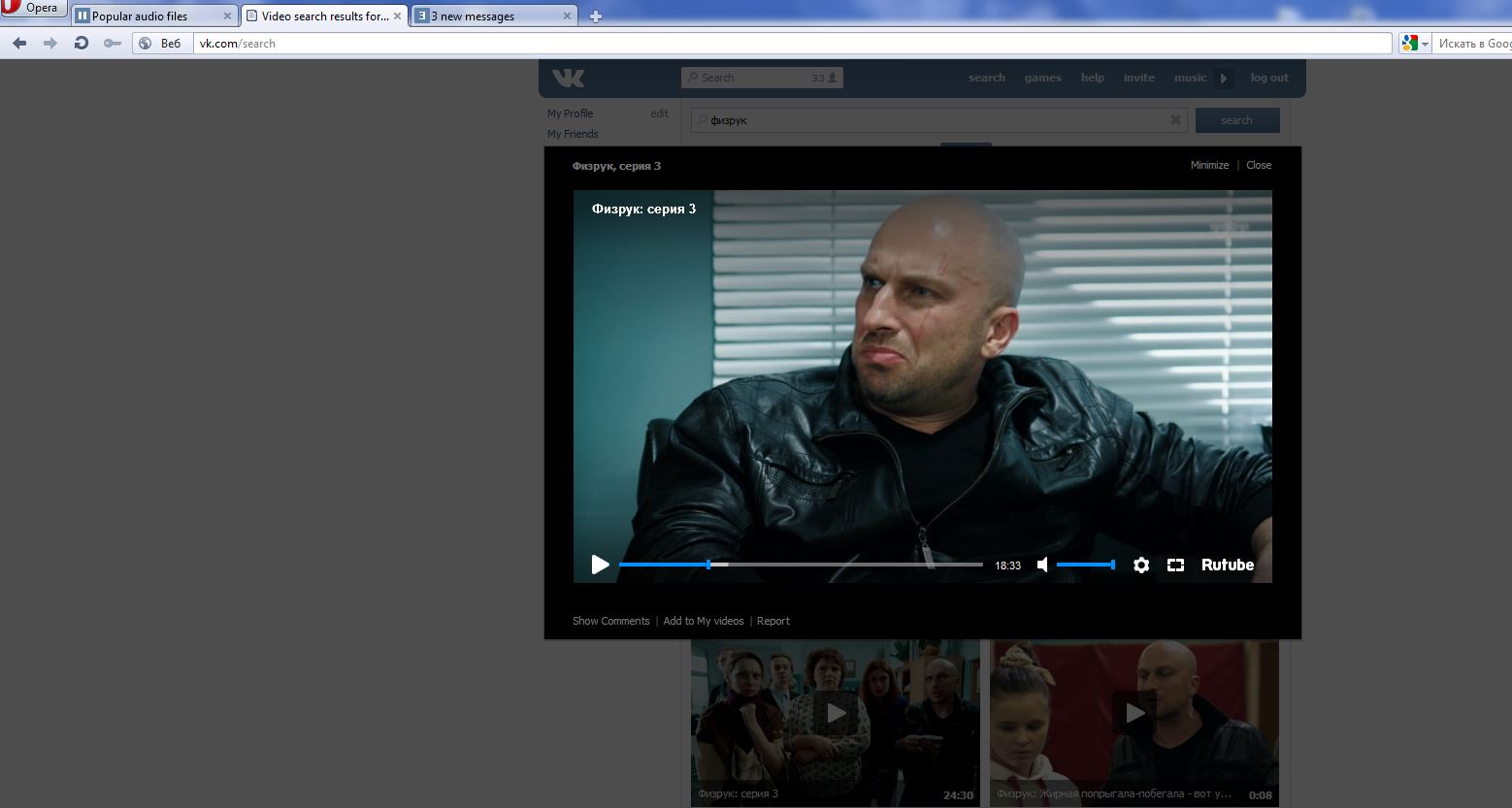This screenshot has height=808, width=1512.
Task: Open the help page
Action: 1093,78
